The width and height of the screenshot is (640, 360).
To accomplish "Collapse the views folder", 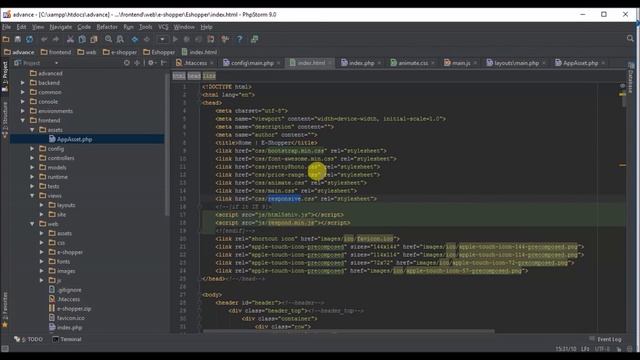I will (32, 196).
